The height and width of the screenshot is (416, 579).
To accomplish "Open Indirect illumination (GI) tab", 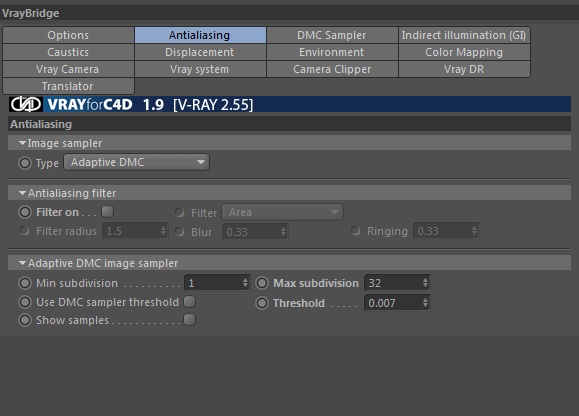I will [464, 35].
